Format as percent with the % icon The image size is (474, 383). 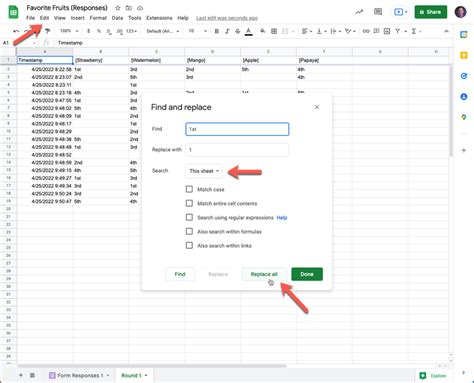[99, 31]
